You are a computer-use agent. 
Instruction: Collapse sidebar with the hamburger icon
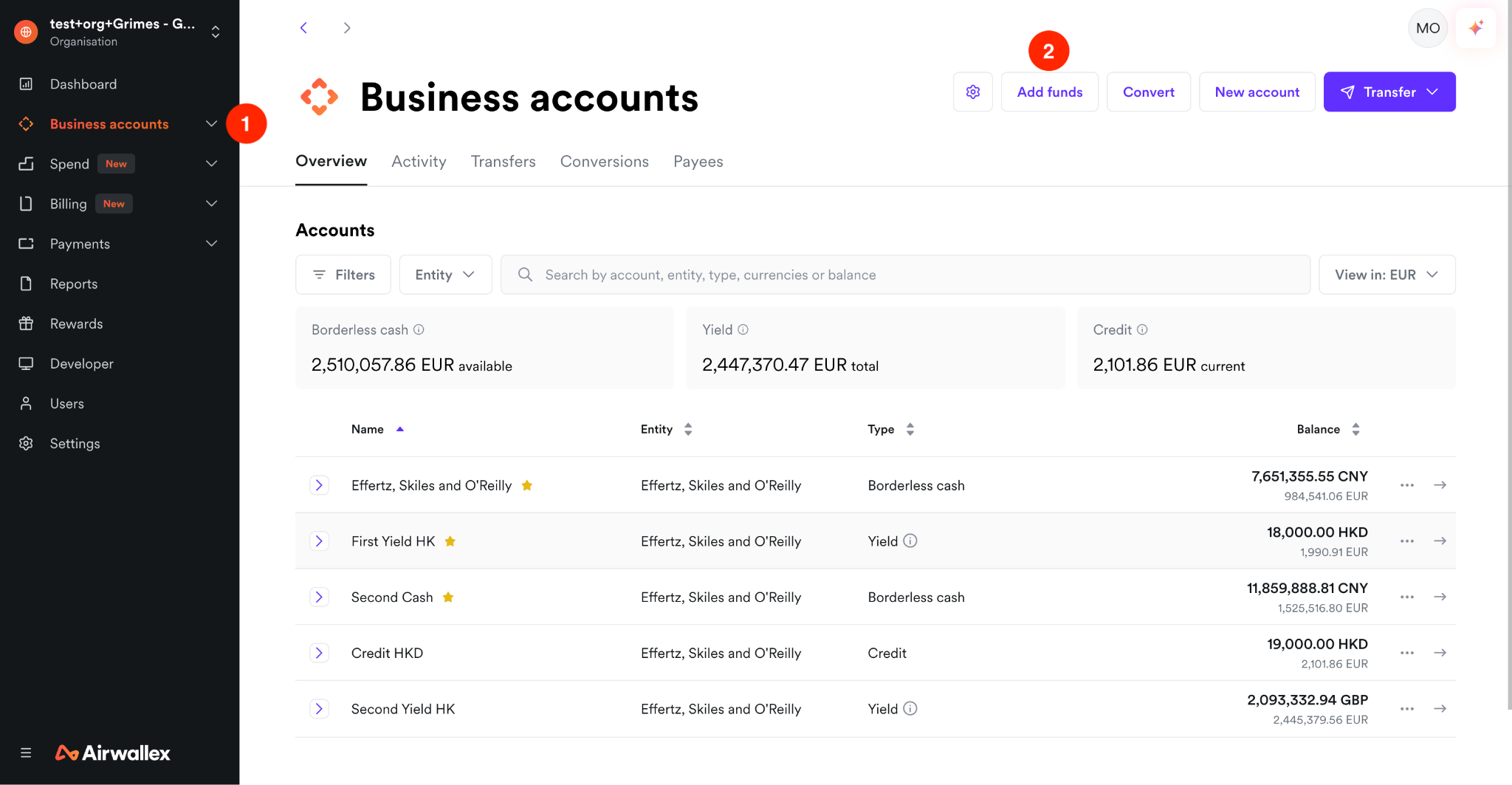point(26,753)
